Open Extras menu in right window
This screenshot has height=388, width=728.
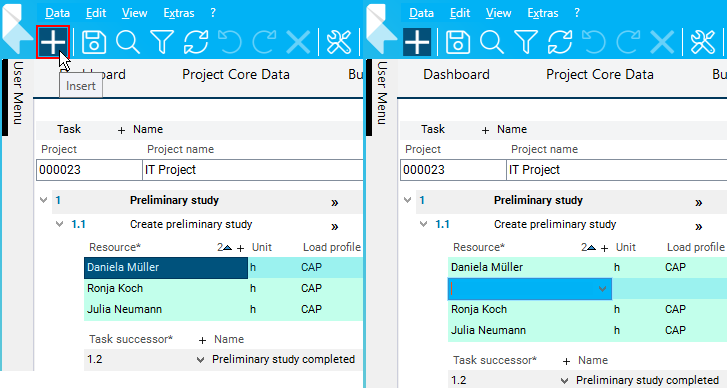pos(543,13)
